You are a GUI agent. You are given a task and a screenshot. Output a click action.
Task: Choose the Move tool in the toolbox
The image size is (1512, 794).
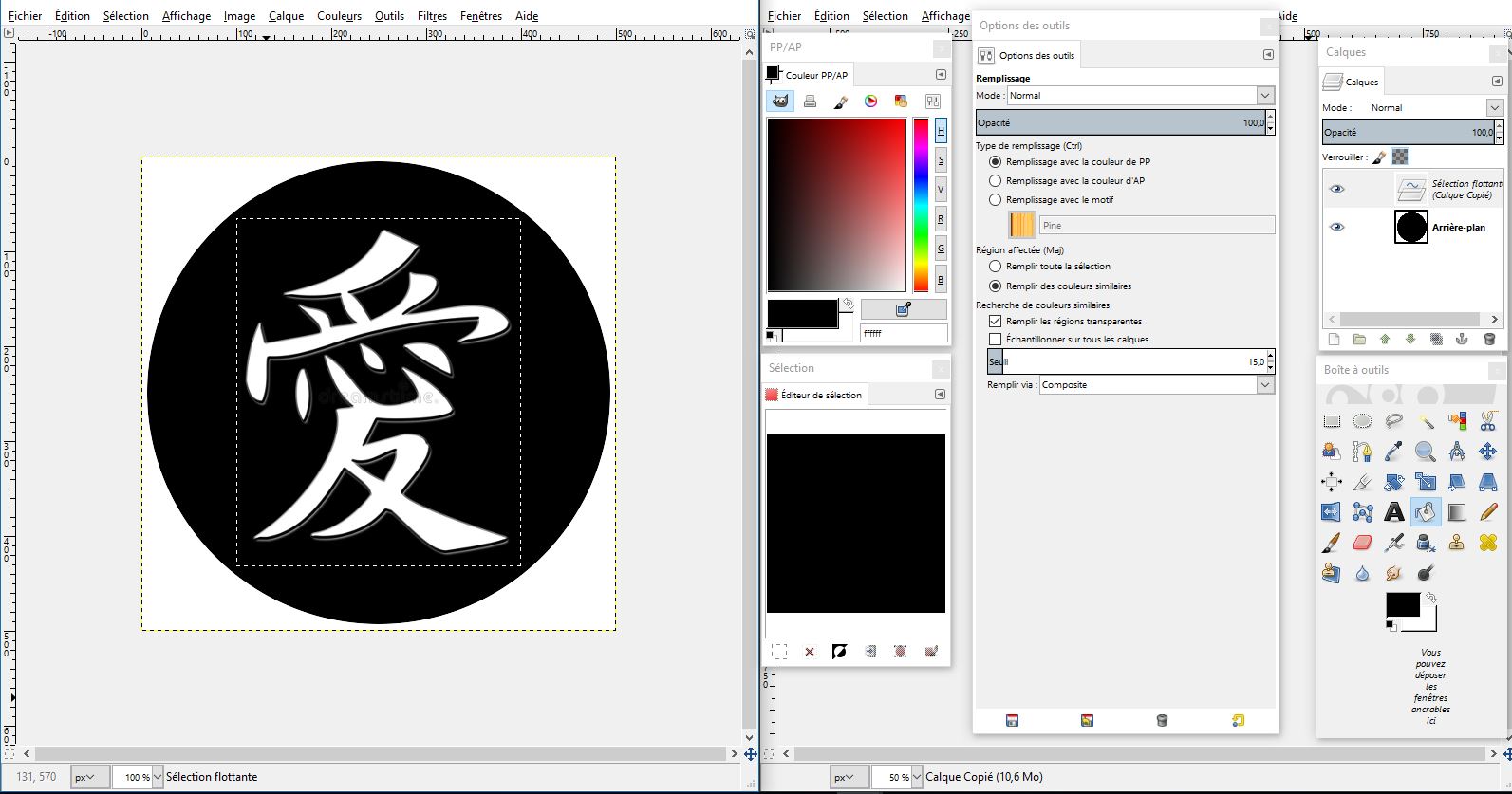coord(1488,452)
